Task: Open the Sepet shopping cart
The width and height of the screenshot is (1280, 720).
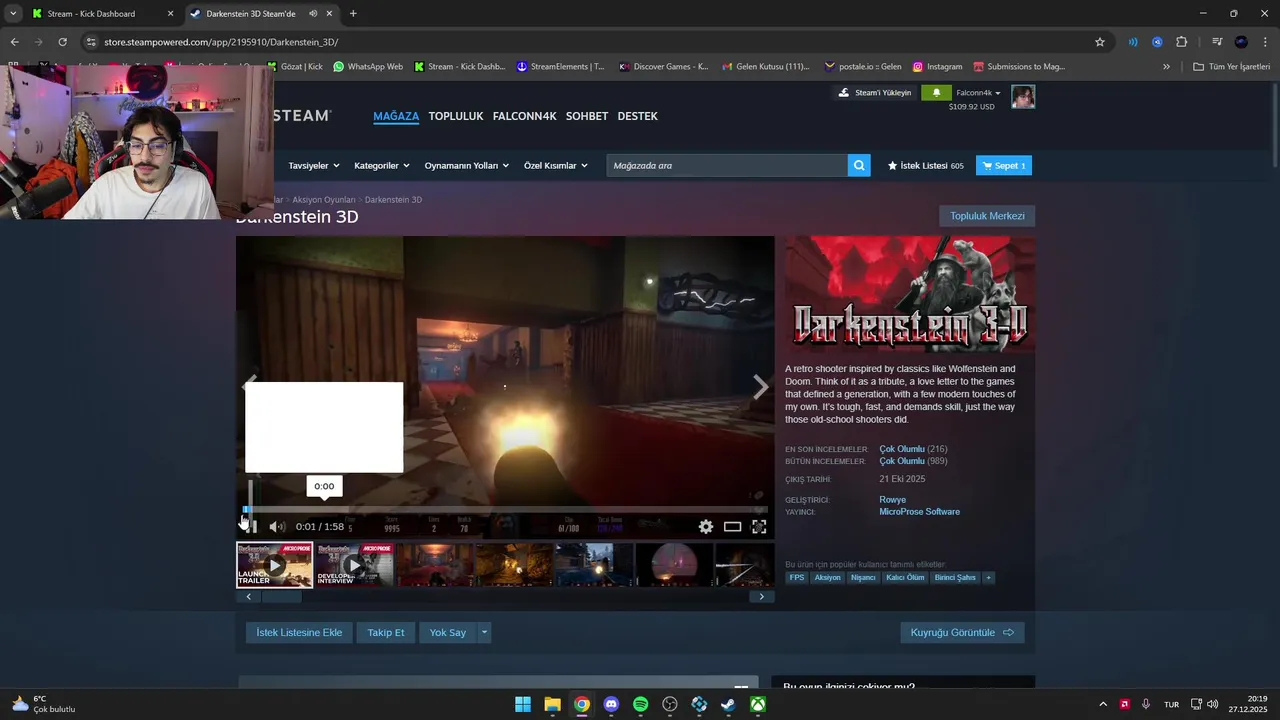Action: tap(1004, 166)
